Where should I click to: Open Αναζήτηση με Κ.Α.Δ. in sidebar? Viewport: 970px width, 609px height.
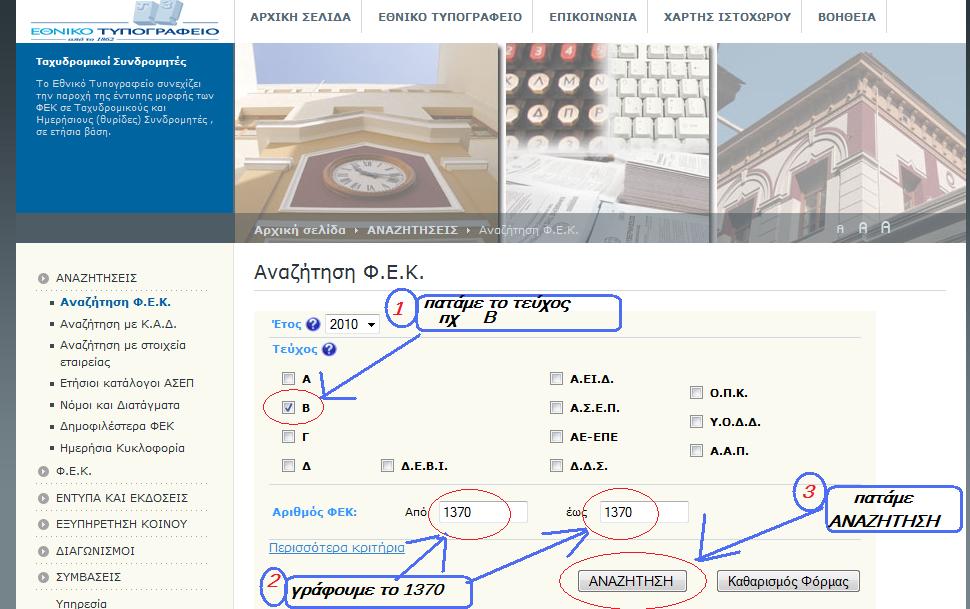(x=117, y=324)
